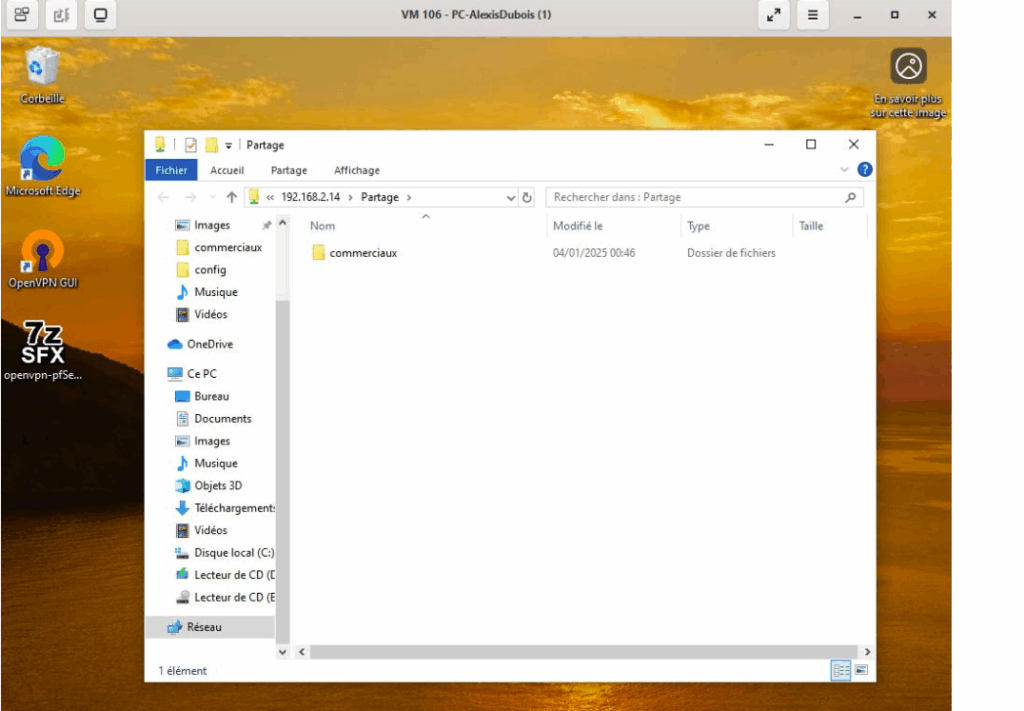Select the config folder in the navigation pane

210,270
